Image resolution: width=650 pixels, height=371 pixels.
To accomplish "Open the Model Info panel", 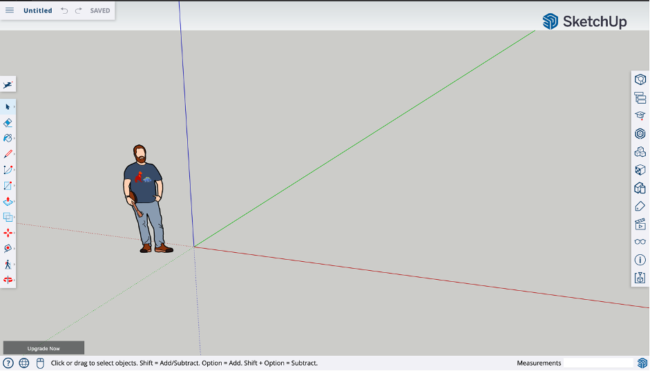I will click(640, 260).
